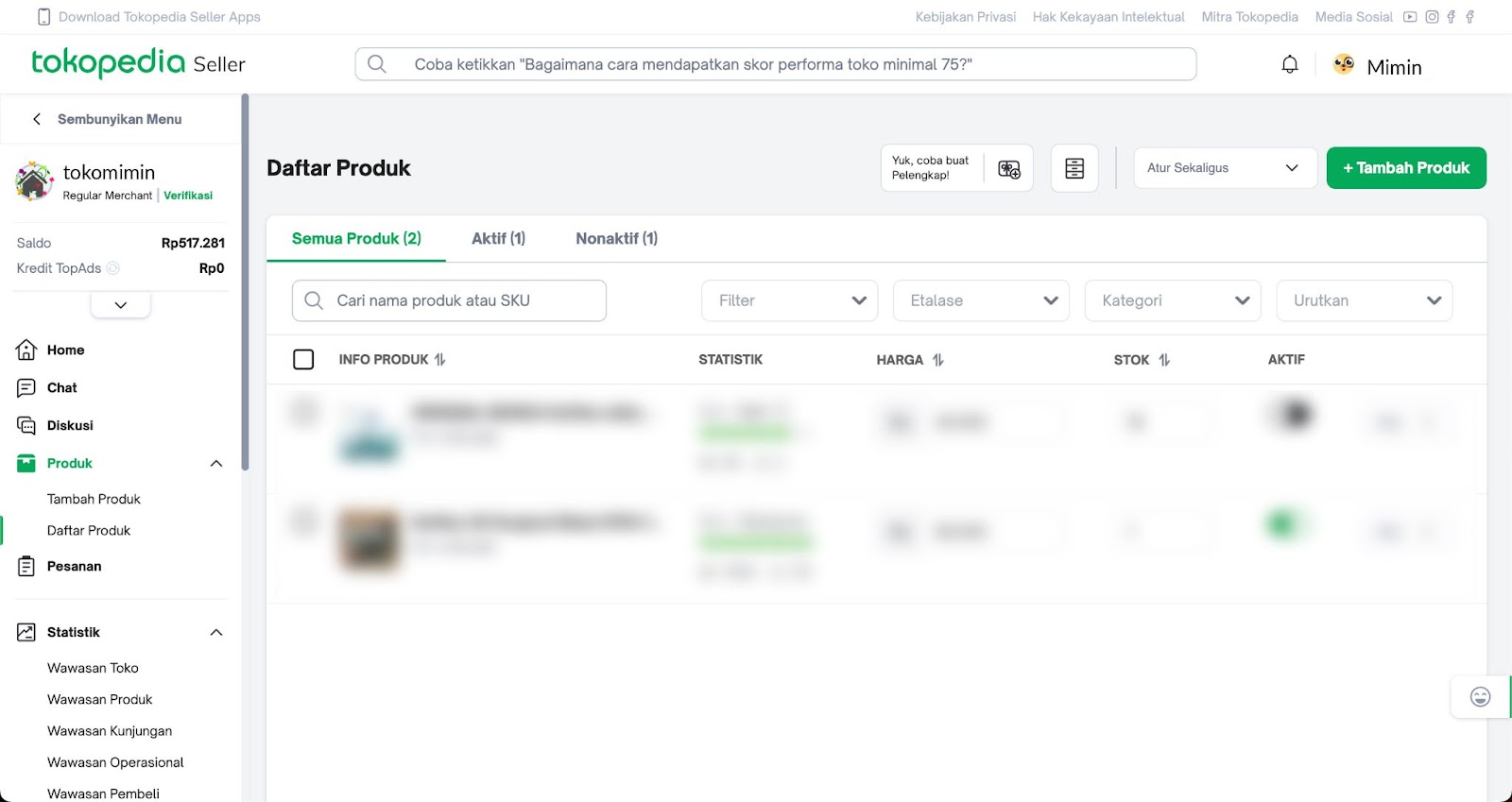Click the sidebar vertical scrollbar
Screen dimensions: 1512x802
[x=245, y=282]
